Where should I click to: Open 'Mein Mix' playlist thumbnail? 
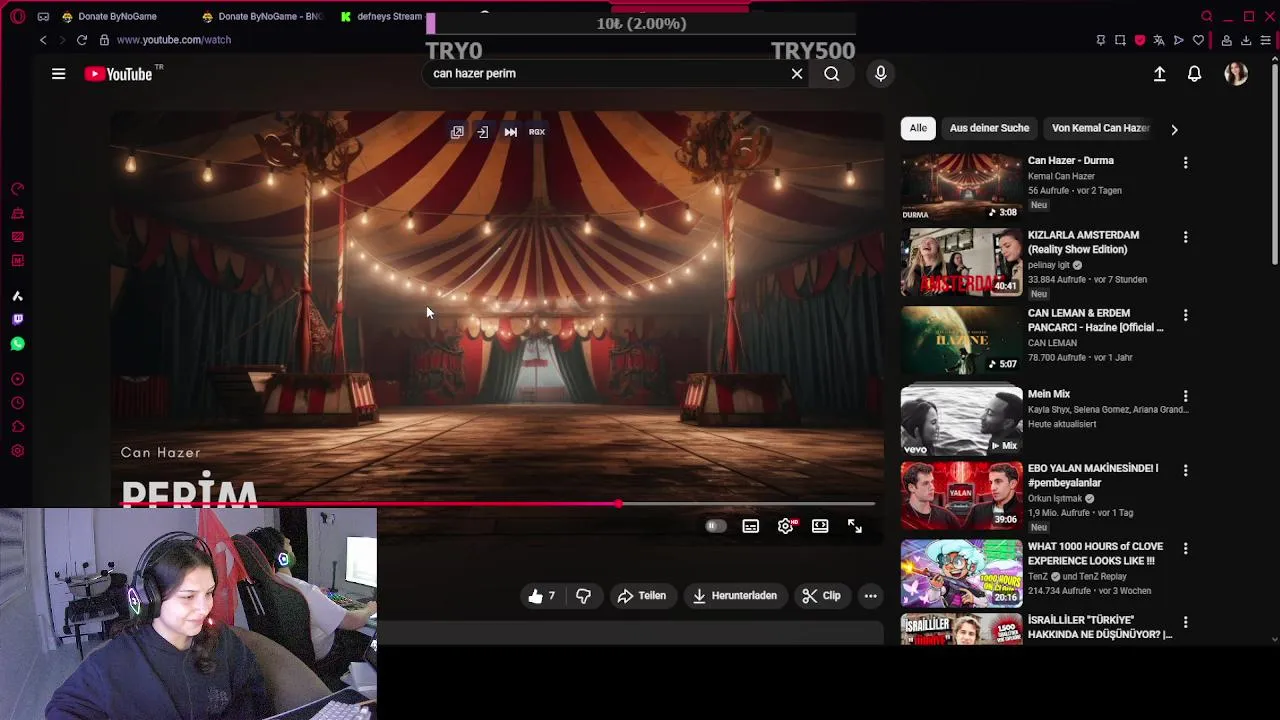[961, 420]
